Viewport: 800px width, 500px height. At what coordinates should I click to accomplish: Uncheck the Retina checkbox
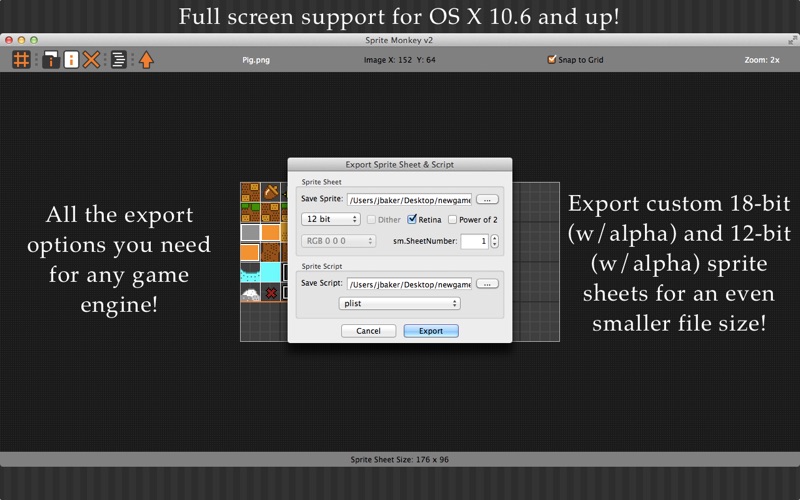(412, 219)
